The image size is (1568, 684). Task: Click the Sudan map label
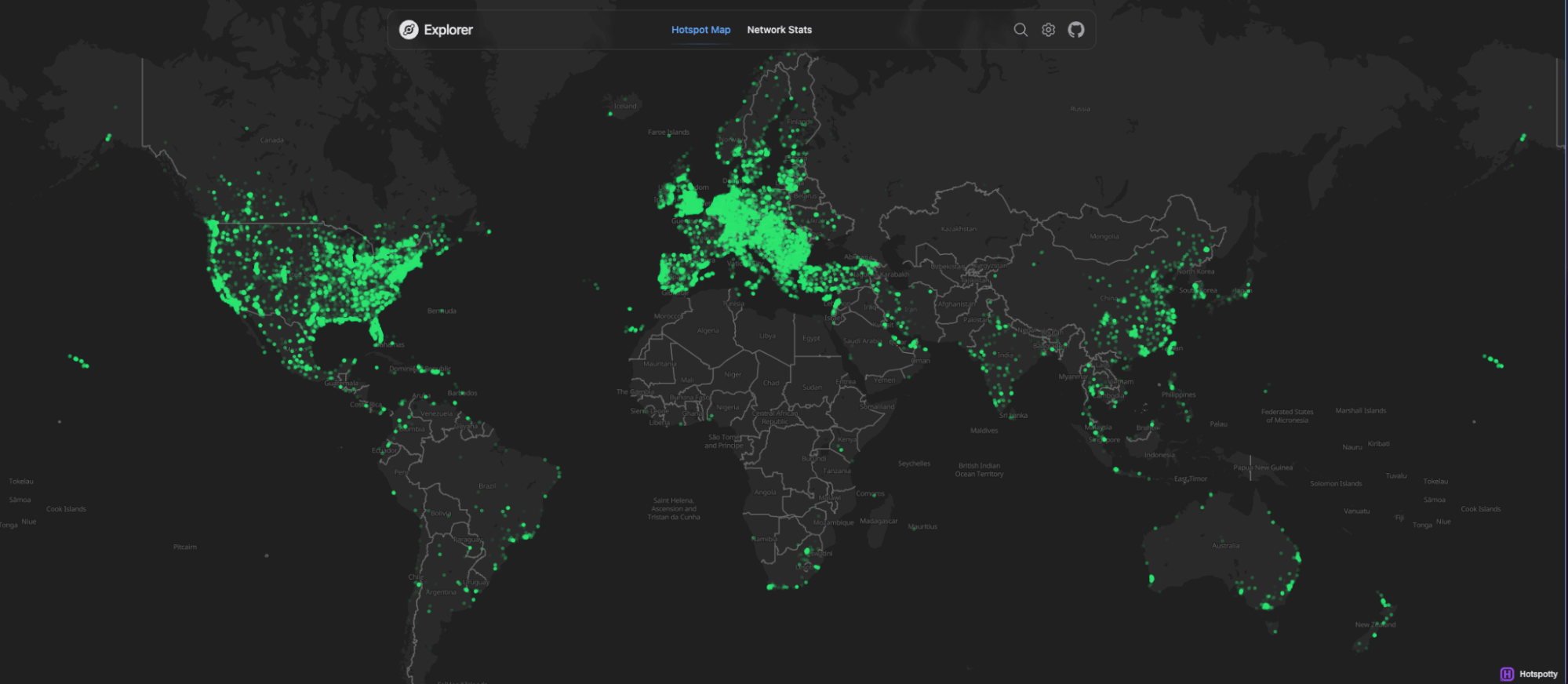[813, 387]
